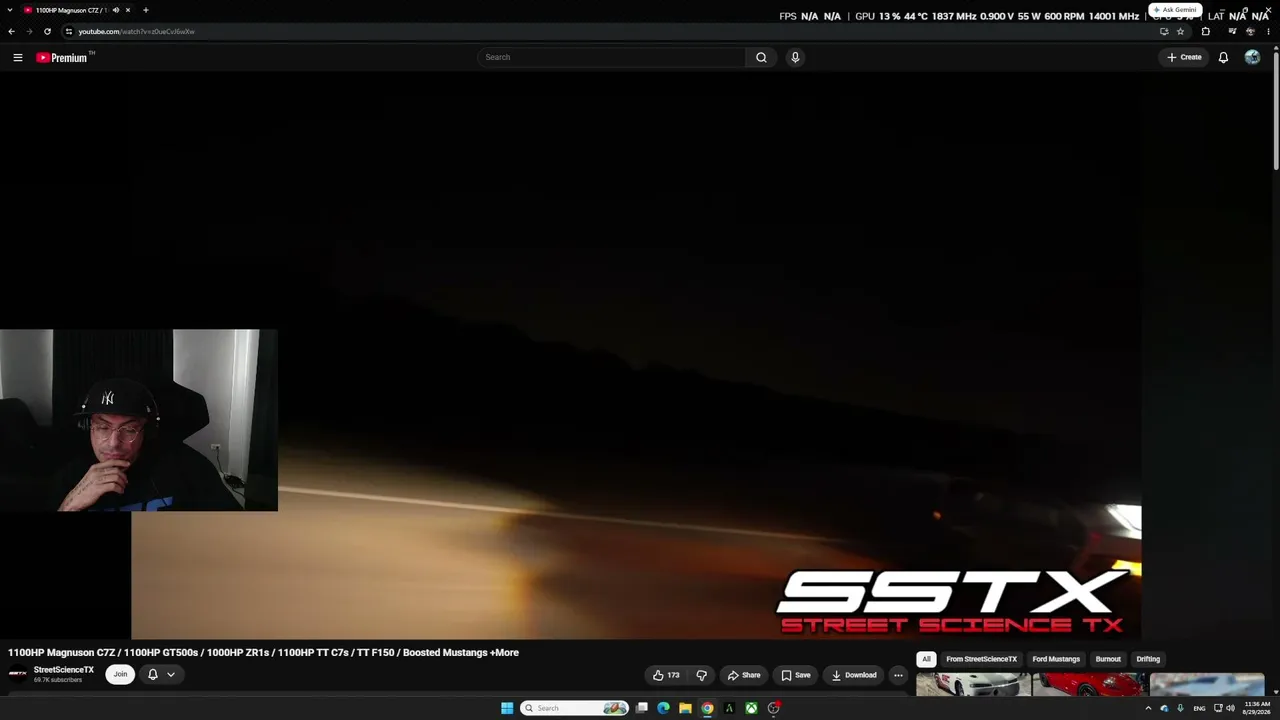Start voice search with the microphone
Viewport: 1280px width, 720px height.
click(x=795, y=57)
